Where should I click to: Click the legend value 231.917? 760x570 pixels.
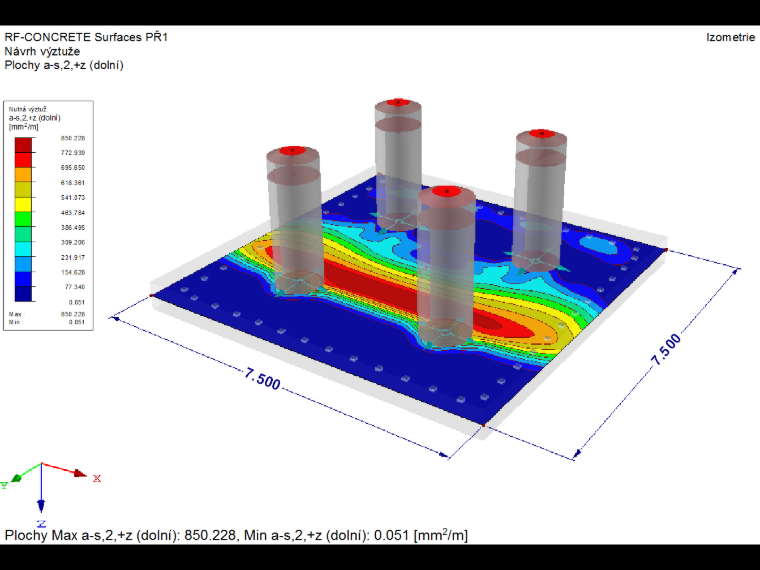(x=73, y=257)
